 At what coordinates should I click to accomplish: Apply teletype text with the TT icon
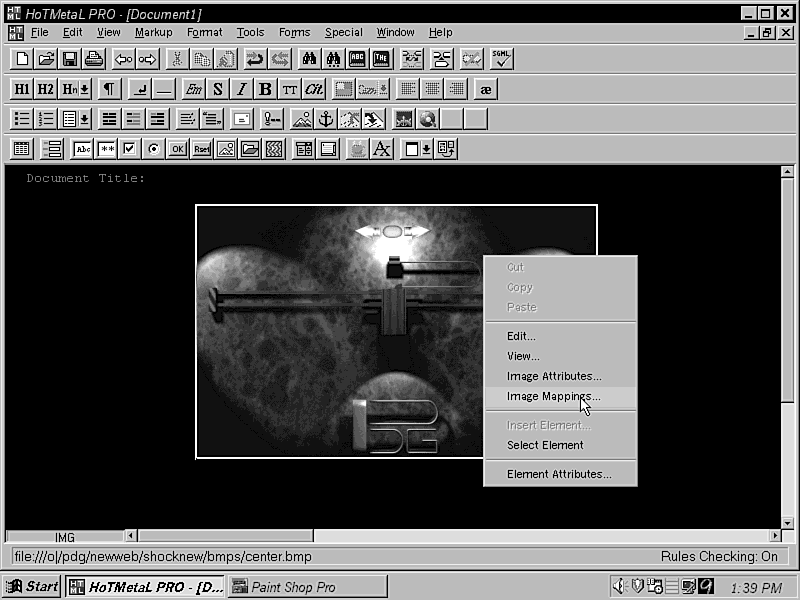tap(289, 89)
